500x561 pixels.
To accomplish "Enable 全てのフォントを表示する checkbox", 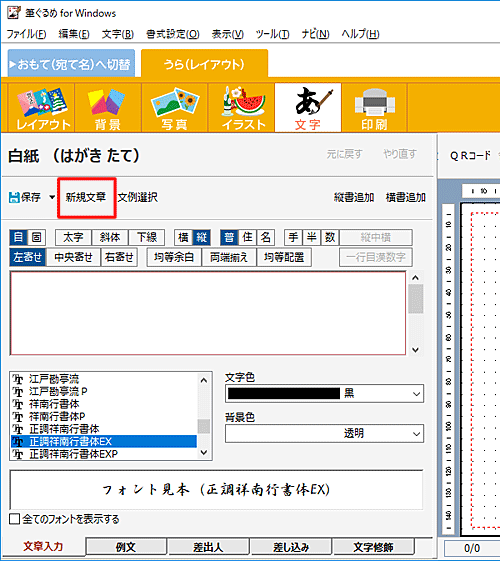I will click(x=14, y=519).
